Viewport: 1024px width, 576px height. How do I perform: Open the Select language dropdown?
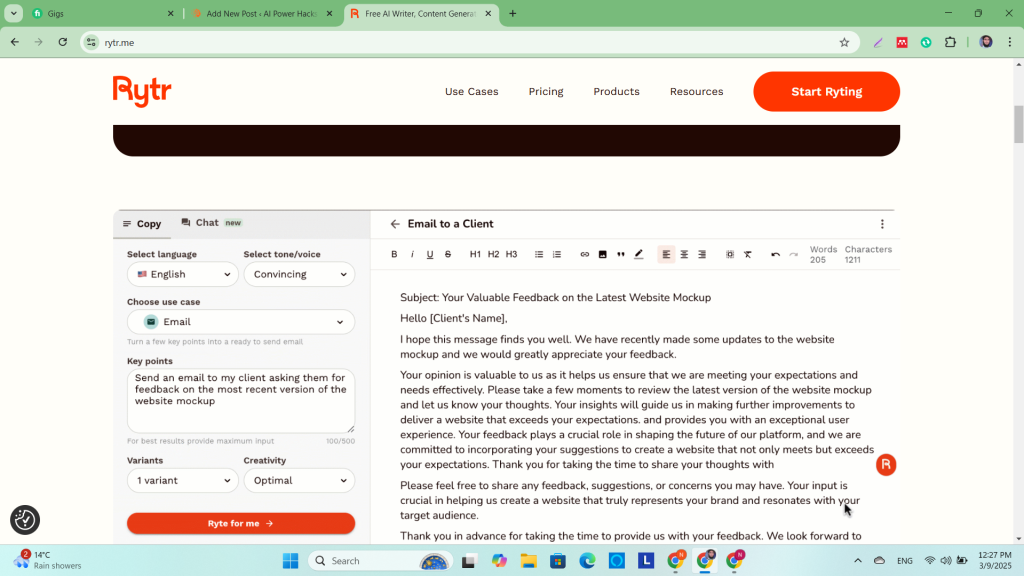pyautogui.click(x=182, y=274)
